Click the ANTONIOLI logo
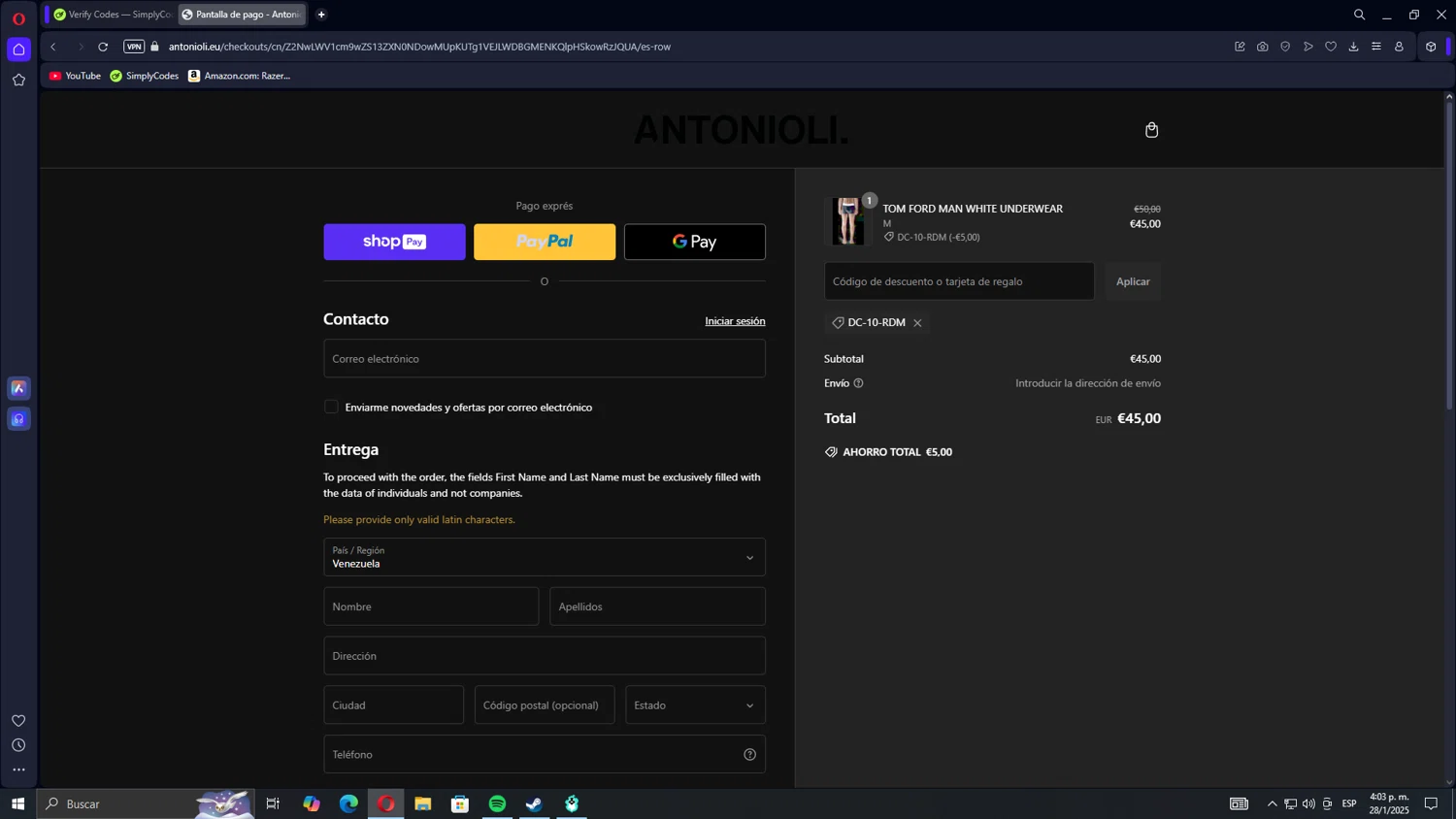Viewport: 1456px width, 819px height. pyautogui.click(x=742, y=130)
